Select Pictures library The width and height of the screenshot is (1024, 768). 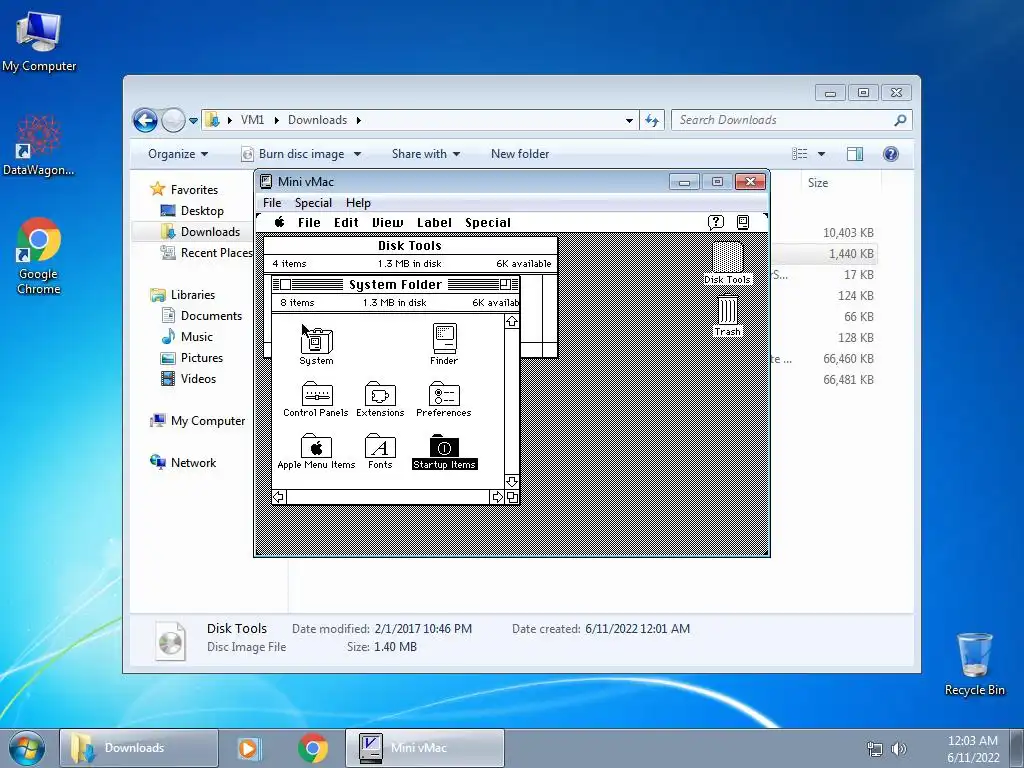tap(201, 358)
